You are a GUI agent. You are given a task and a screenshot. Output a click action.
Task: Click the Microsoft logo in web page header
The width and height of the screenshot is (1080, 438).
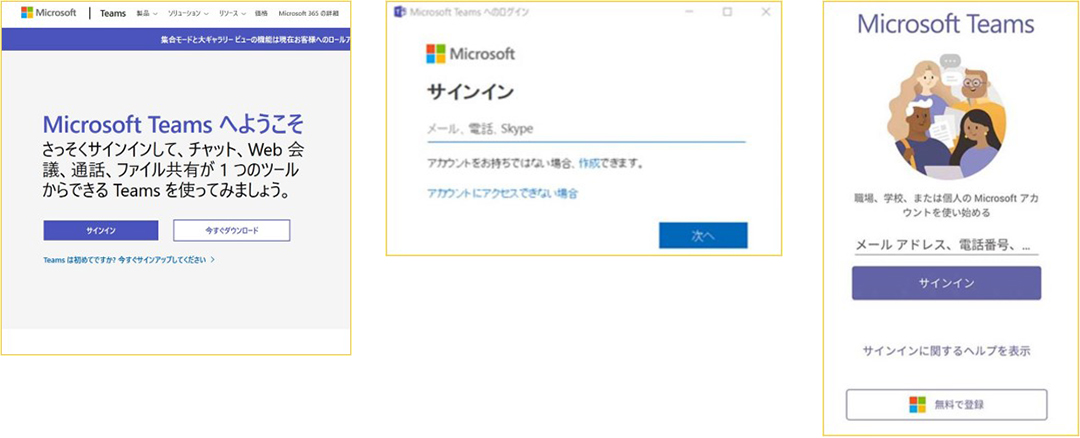coord(49,13)
